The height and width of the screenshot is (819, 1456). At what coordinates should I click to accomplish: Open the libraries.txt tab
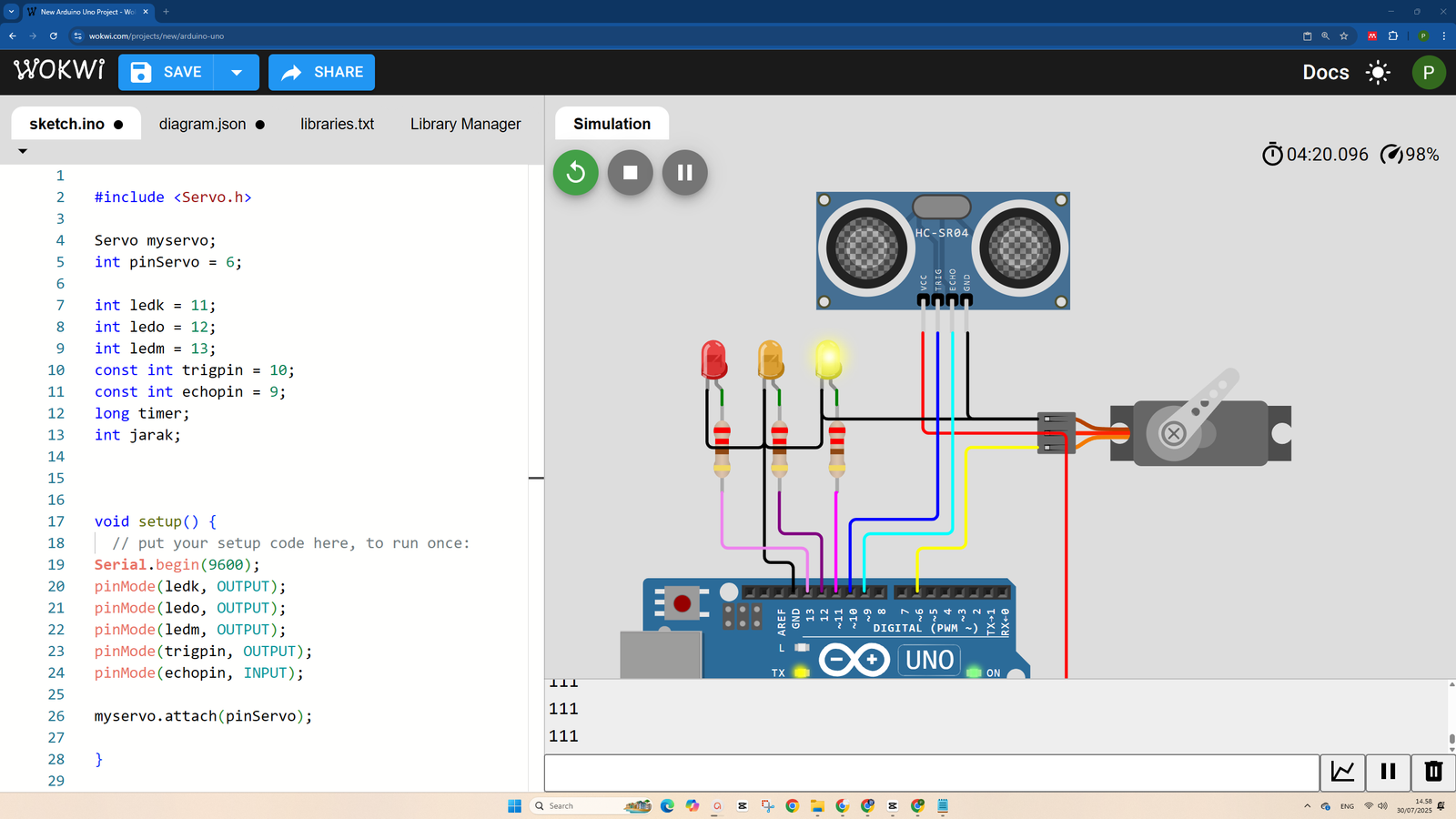[337, 124]
